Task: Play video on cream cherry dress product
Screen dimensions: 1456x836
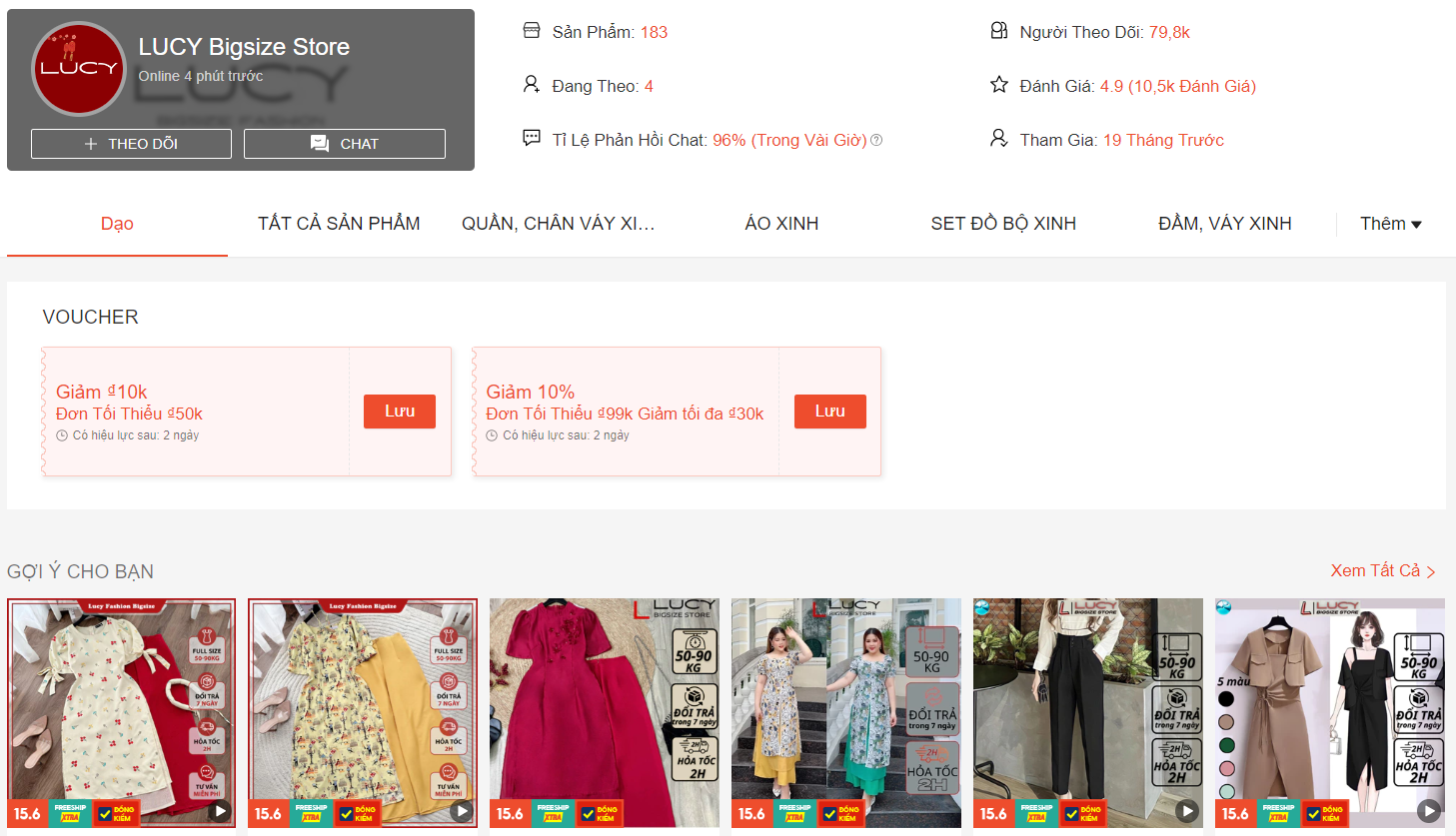Action: click(x=220, y=811)
